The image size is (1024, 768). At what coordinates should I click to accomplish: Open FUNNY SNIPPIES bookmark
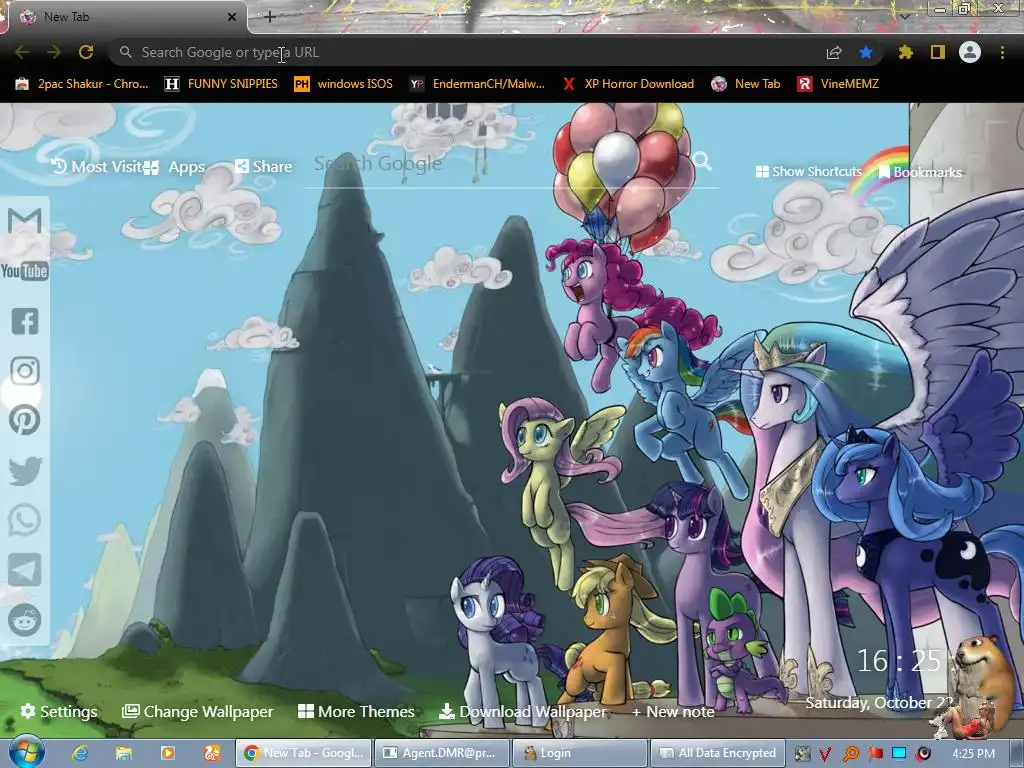click(222, 84)
